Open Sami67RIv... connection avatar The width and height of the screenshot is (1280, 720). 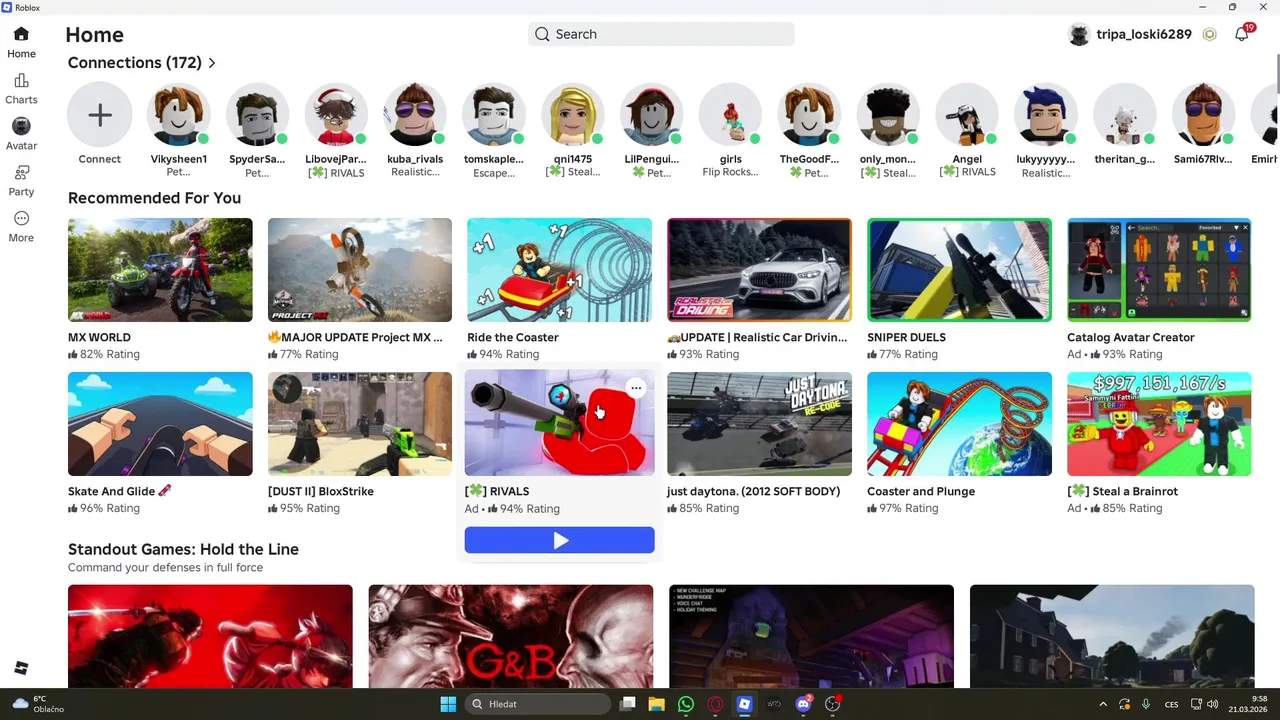click(1204, 115)
